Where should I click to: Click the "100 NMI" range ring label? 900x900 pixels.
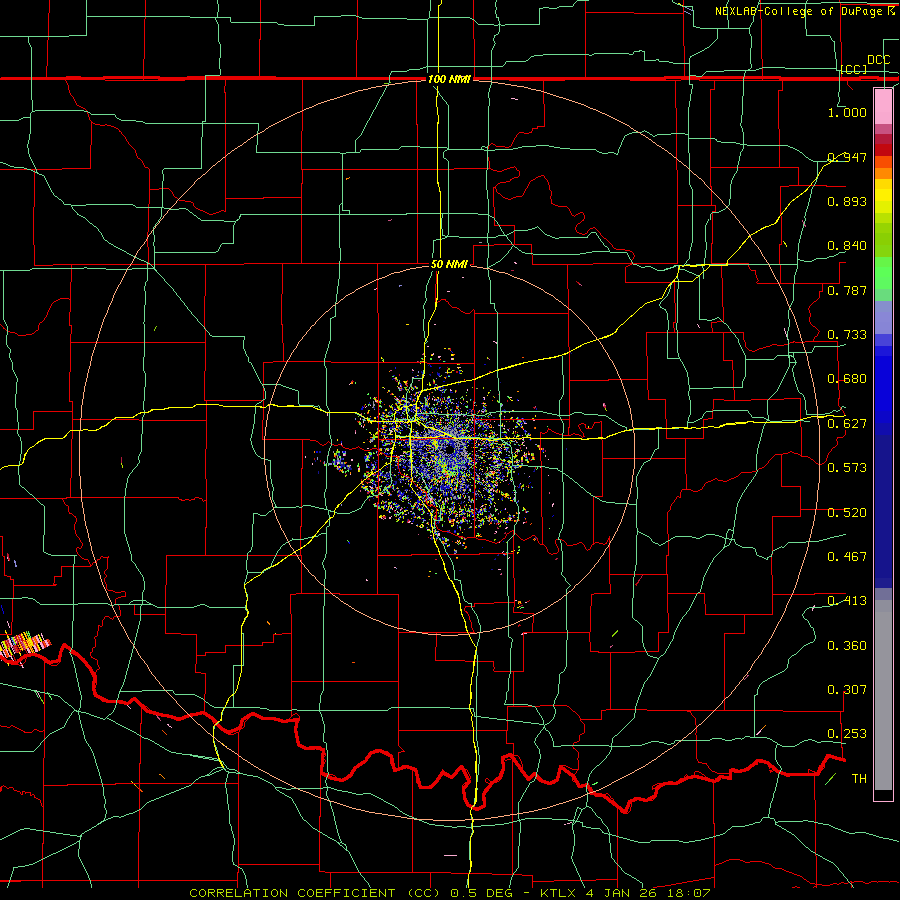point(449,79)
